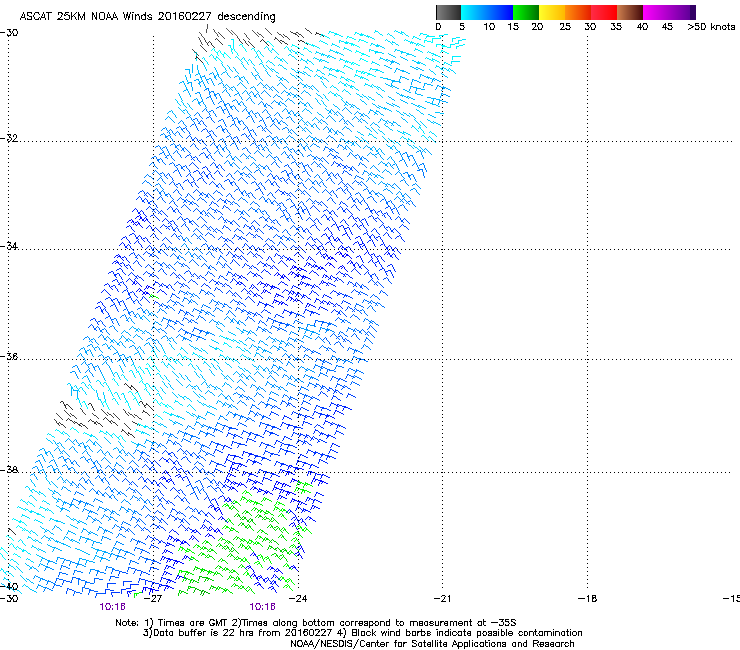Click the magenta 40-45 knots color segment
The image size is (740, 650).
(x=656, y=12)
